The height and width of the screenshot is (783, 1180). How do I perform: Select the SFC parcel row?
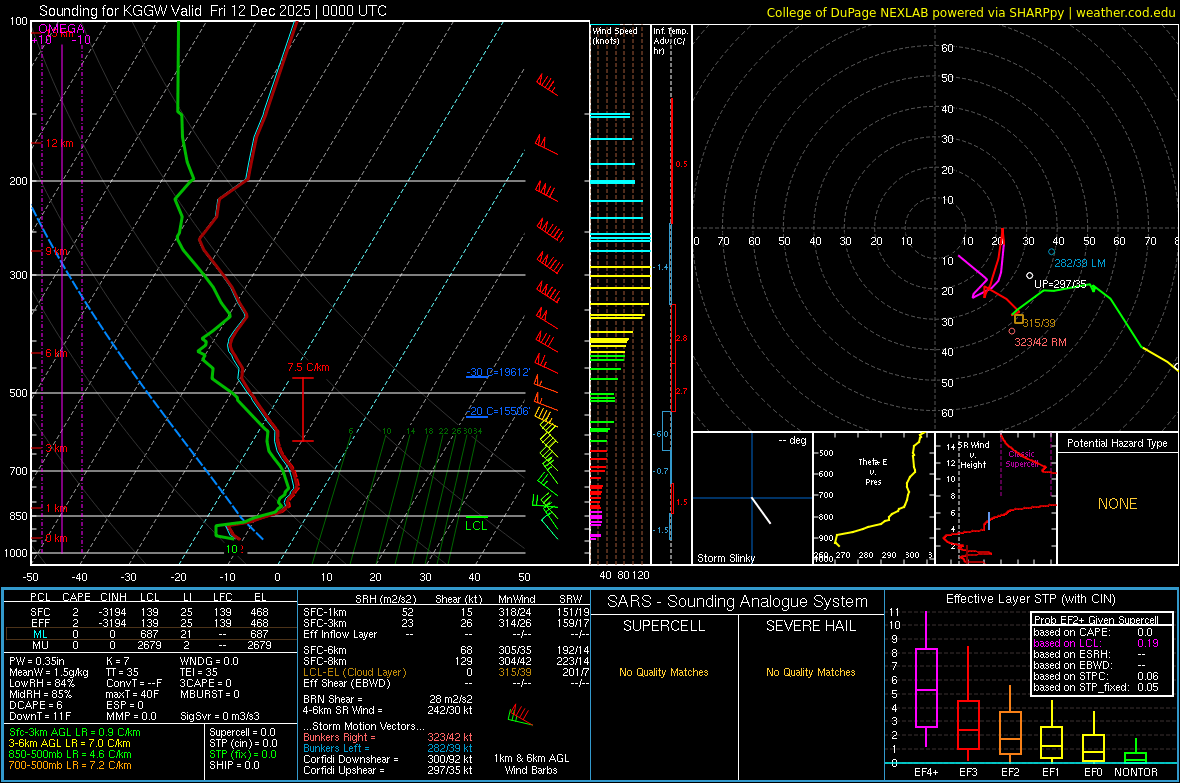(x=150, y=612)
